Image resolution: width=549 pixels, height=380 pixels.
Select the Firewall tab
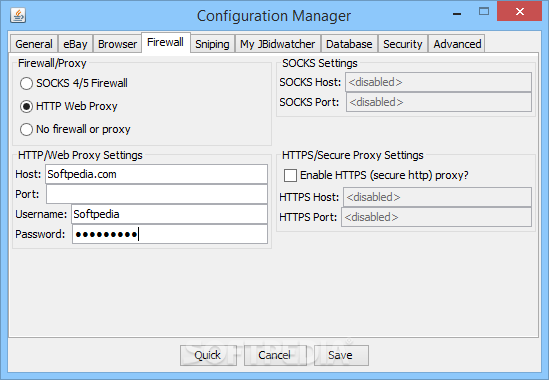165,42
